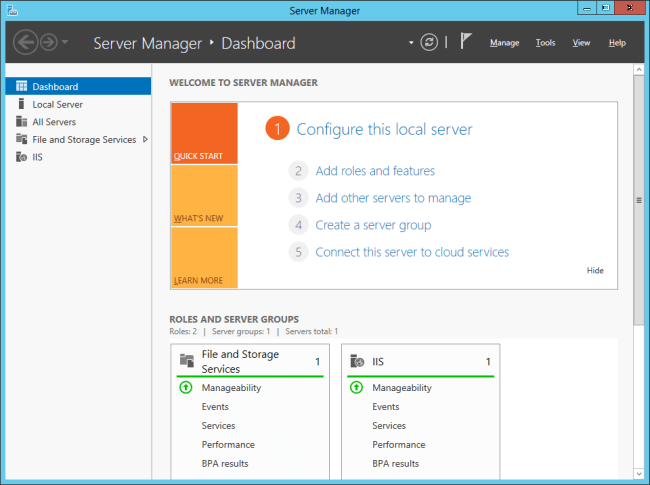This screenshot has height=485, width=650.
Task: Open the Notifications flag icon
Action: pyautogui.click(x=466, y=41)
